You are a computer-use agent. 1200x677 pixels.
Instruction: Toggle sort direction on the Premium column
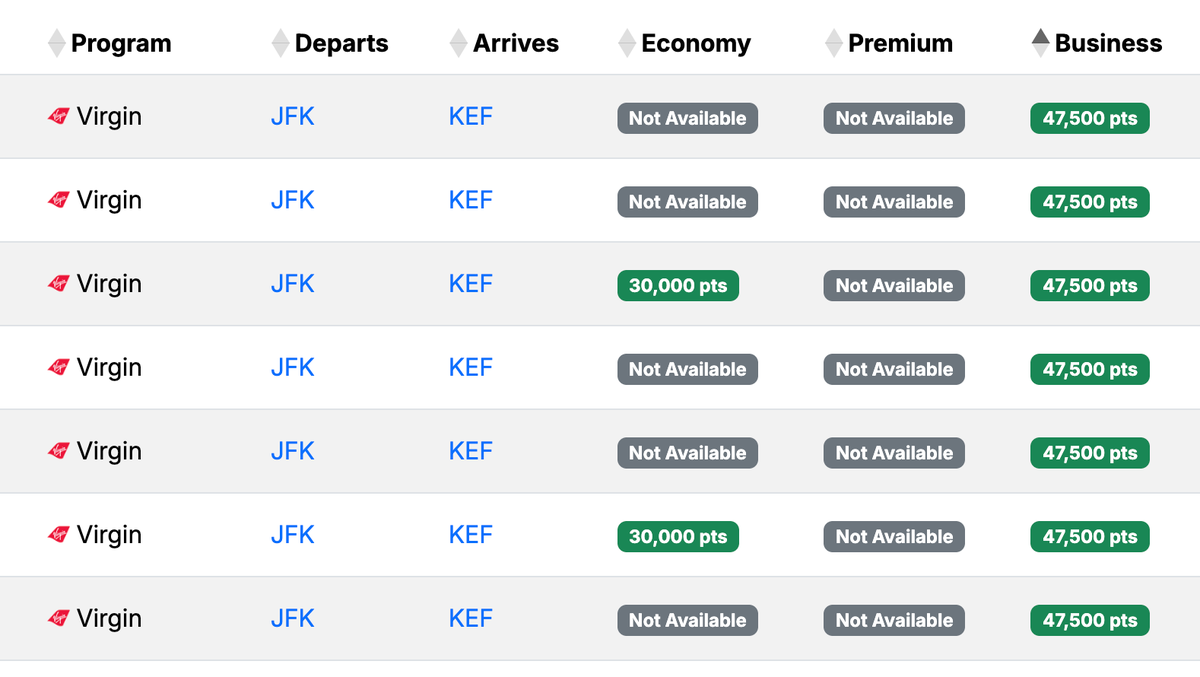833,42
